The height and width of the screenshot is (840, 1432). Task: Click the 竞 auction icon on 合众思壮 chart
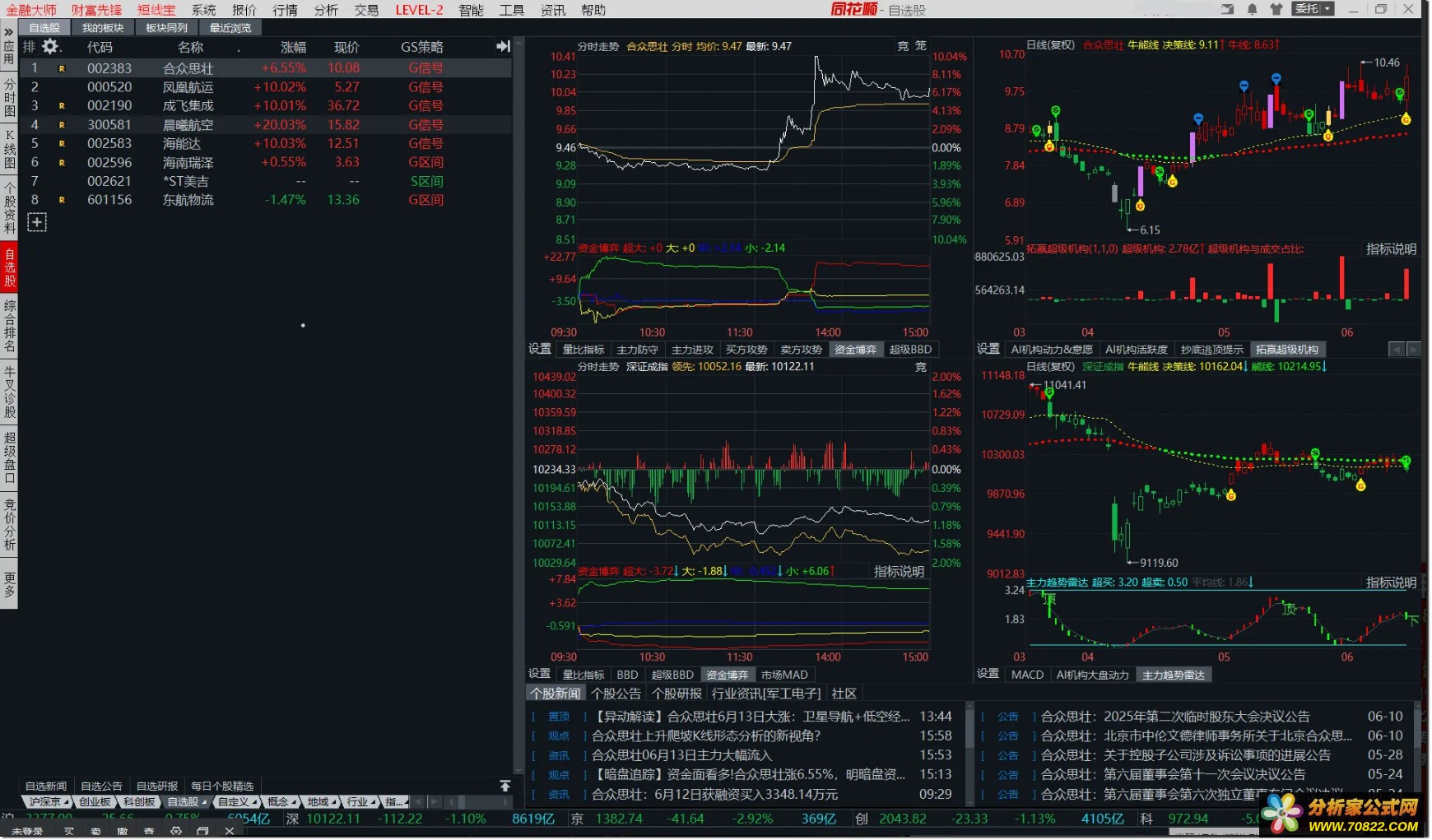point(903,46)
